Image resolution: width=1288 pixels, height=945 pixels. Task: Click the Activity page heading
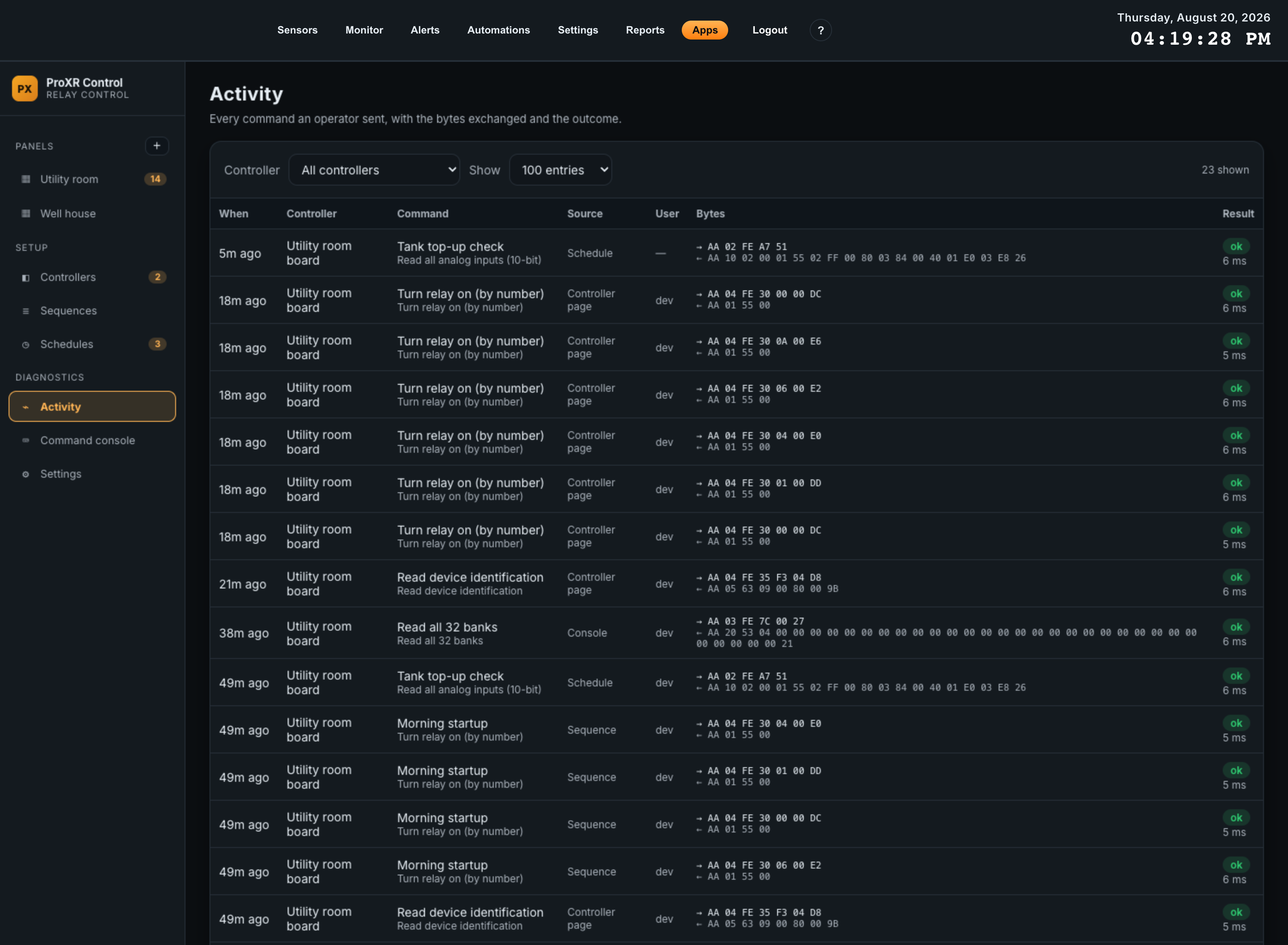[246, 94]
